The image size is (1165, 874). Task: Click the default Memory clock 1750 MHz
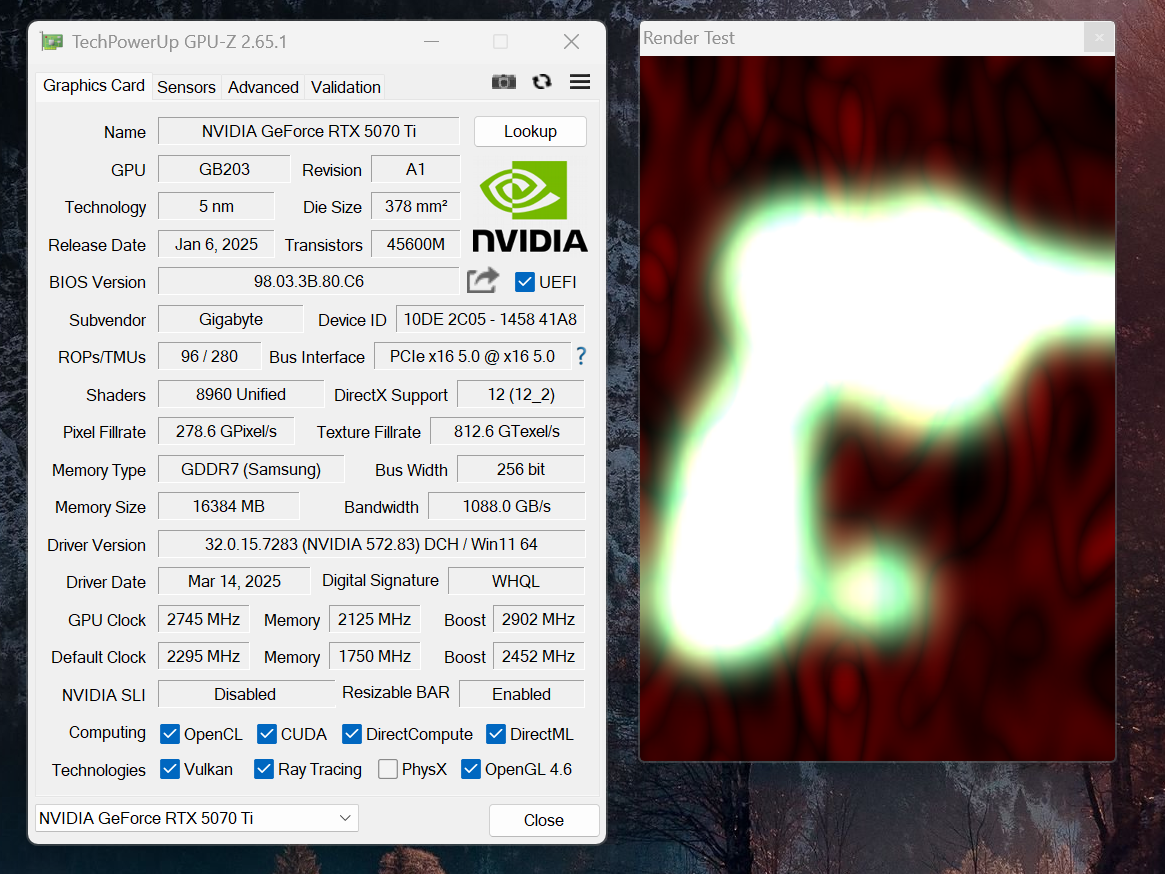[x=374, y=656]
